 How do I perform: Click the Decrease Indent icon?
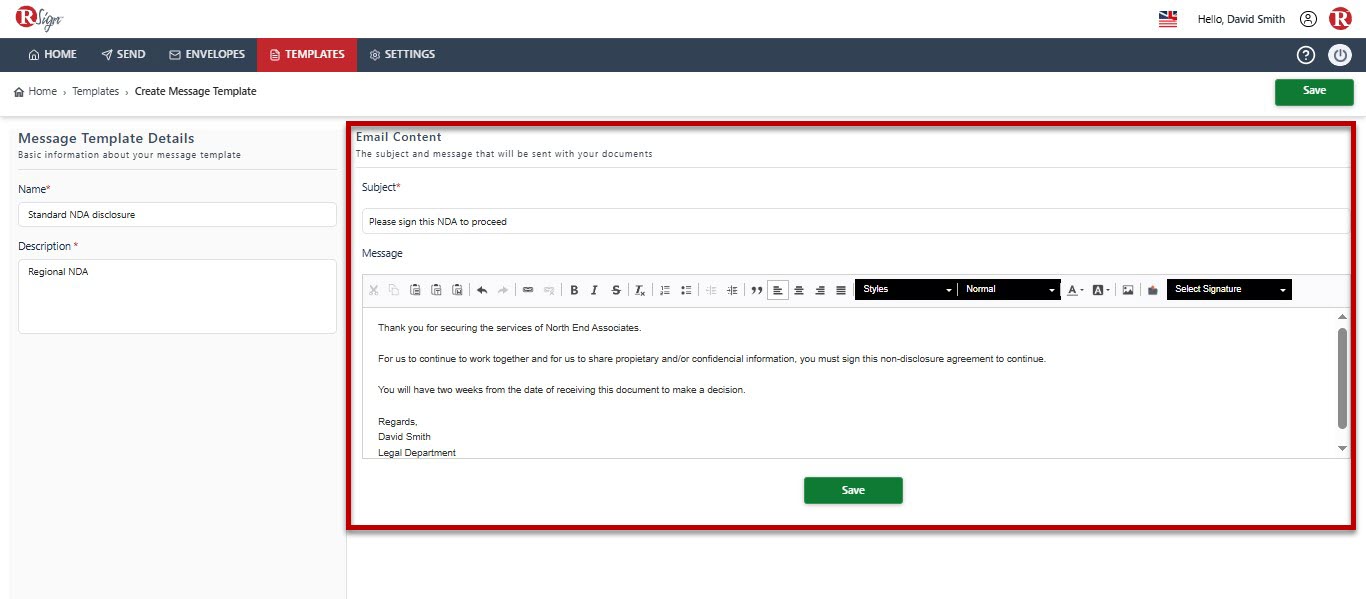711,290
